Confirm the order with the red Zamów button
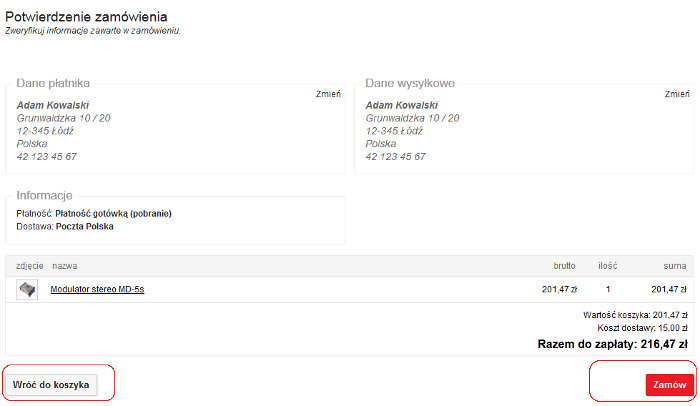 click(670, 385)
